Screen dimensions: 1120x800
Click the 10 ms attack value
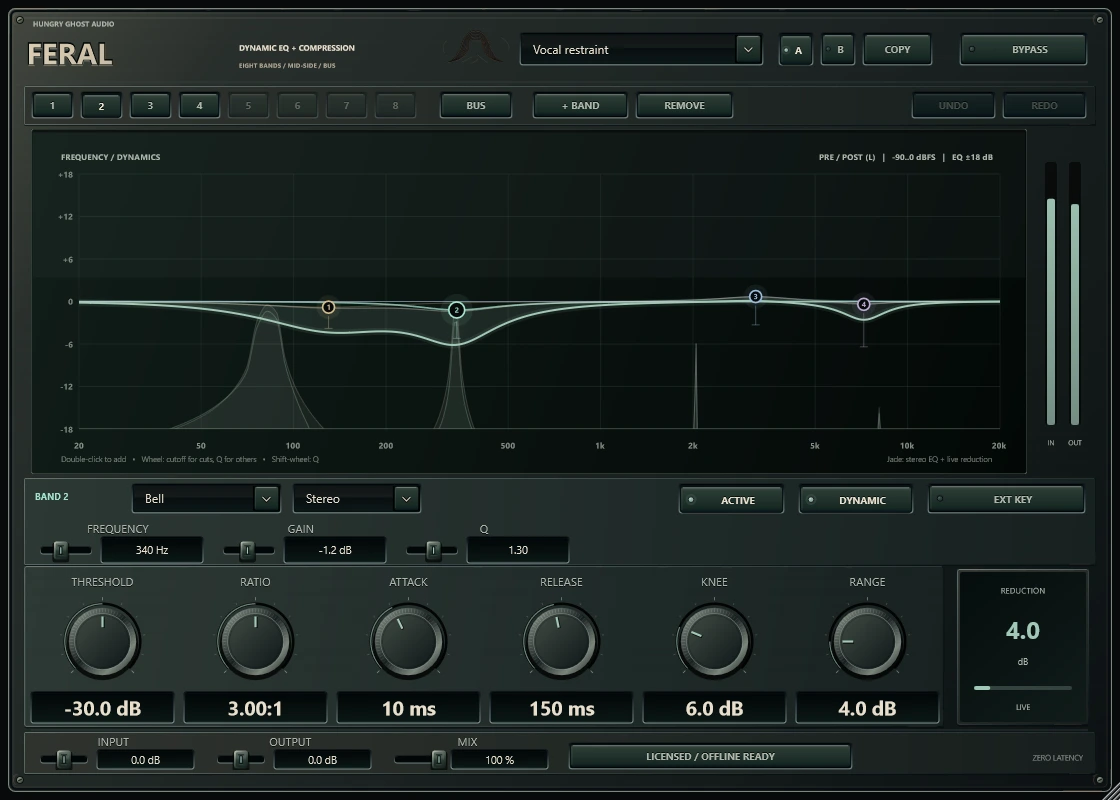(408, 708)
